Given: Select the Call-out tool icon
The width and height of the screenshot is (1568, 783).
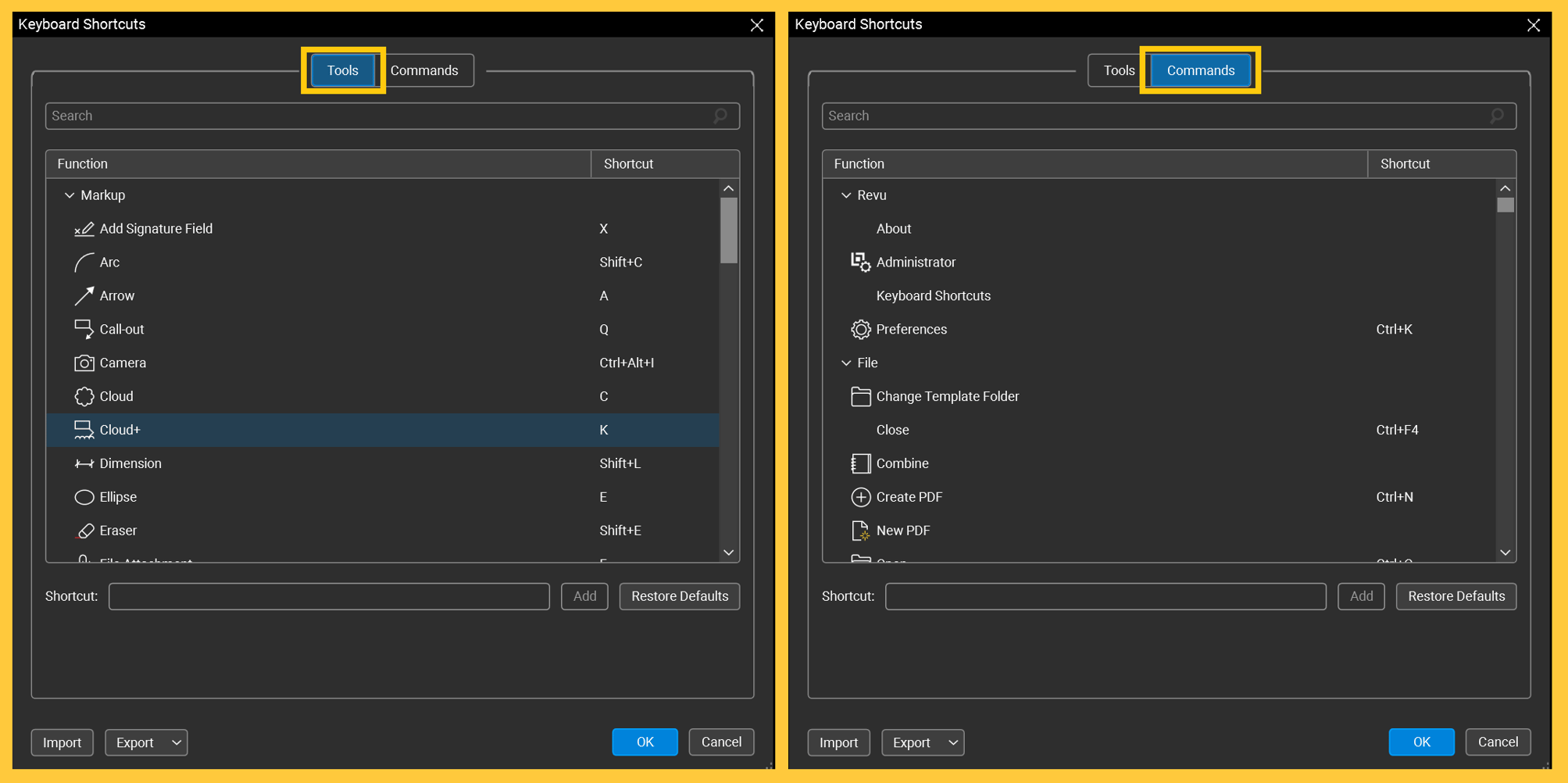Looking at the screenshot, I should click(84, 329).
